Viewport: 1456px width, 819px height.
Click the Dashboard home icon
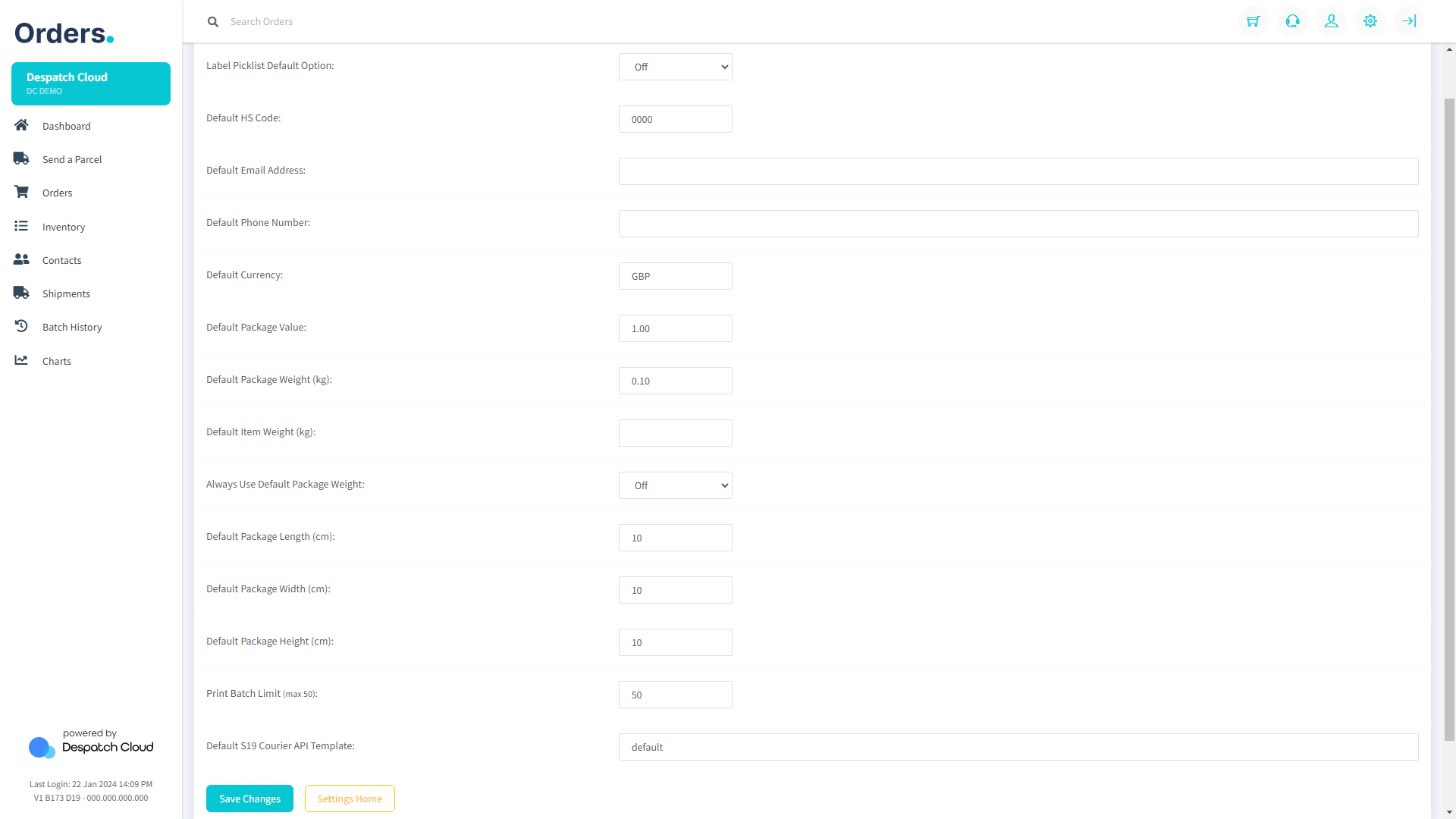[x=21, y=125]
